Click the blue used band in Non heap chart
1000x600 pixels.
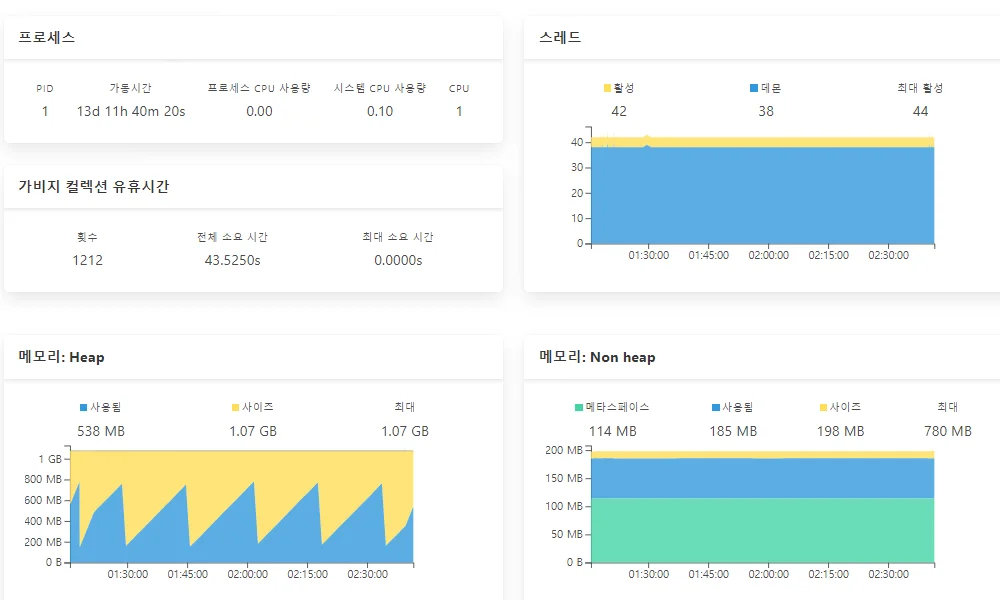763,478
